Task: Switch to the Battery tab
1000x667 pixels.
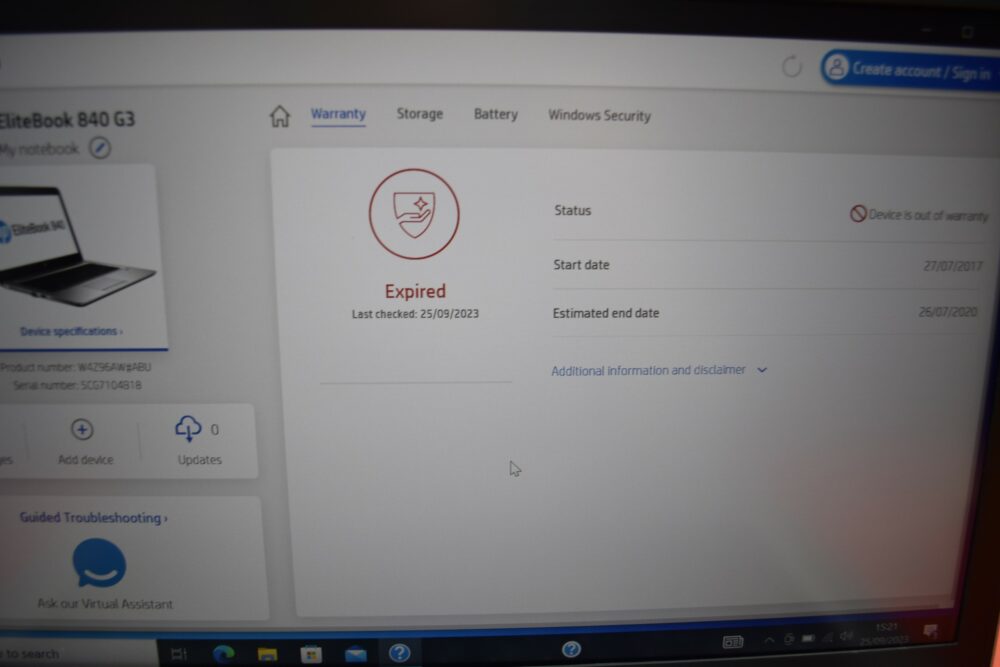Action: point(496,115)
